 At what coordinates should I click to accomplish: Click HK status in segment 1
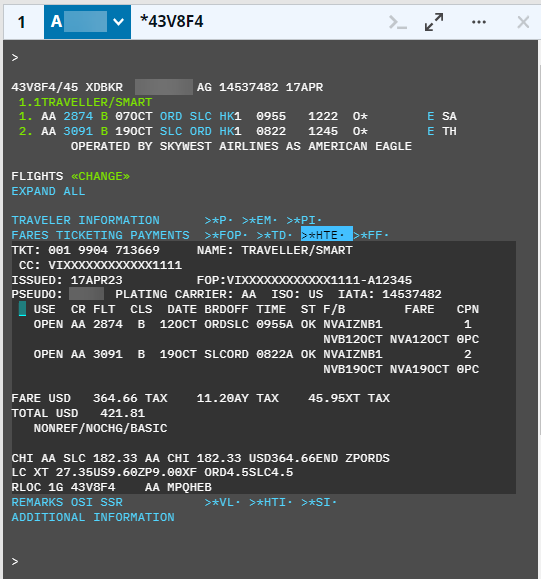click(227, 117)
